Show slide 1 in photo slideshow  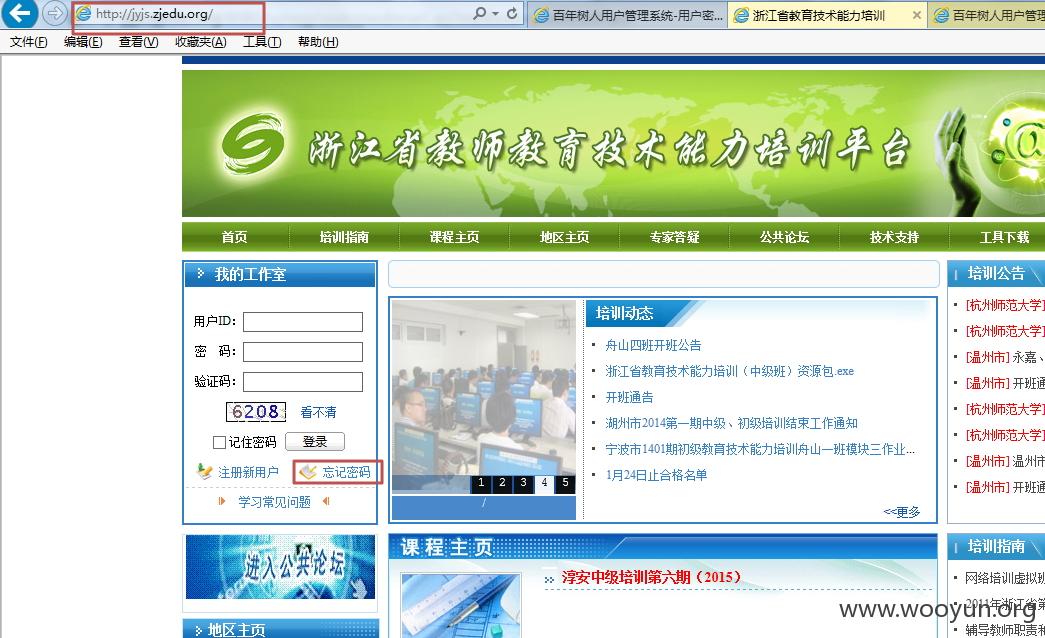[x=481, y=483]
